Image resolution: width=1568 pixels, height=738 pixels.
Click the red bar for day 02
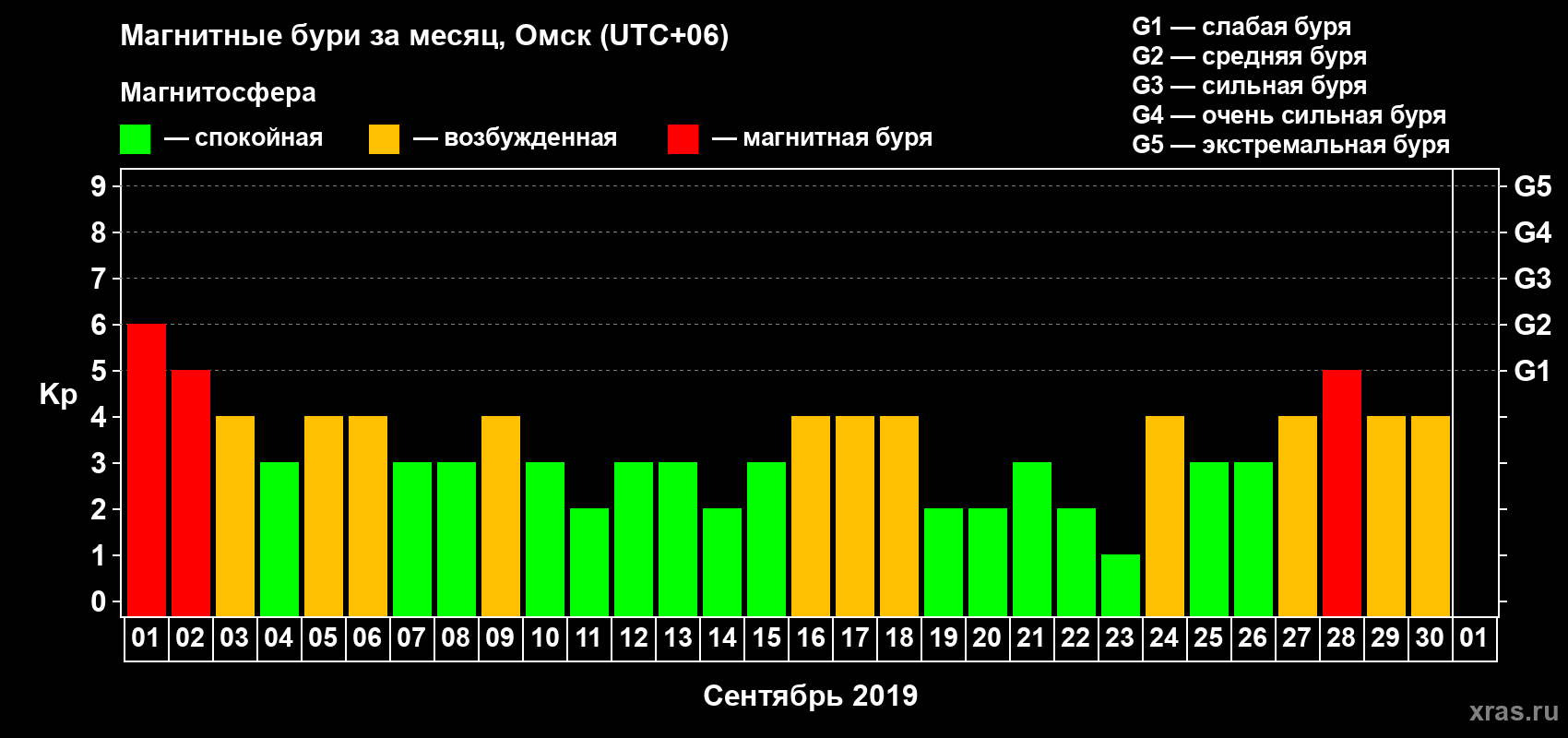pyautogui.click(x=191, y=494)
